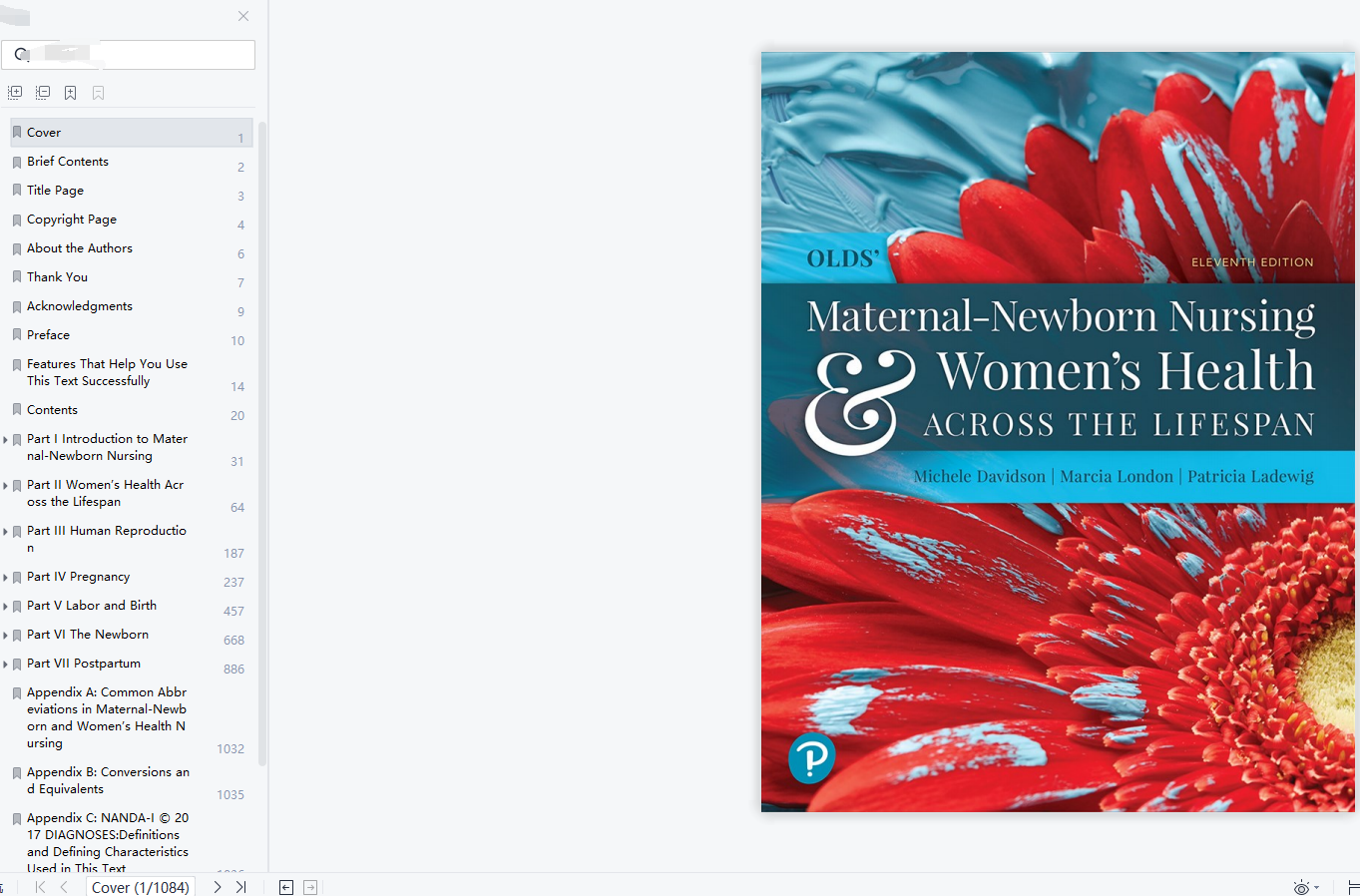
Task: Go forward to next view
Action: [x=310, y=887]
